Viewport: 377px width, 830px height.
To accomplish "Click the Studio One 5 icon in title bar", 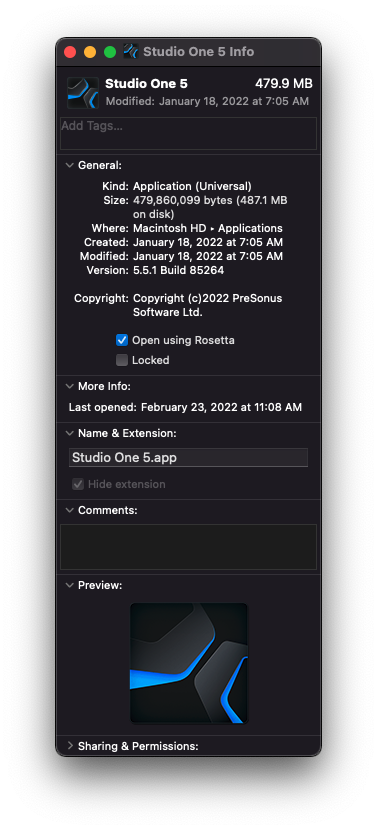I will pyautogui.click(x=131, y=51).
